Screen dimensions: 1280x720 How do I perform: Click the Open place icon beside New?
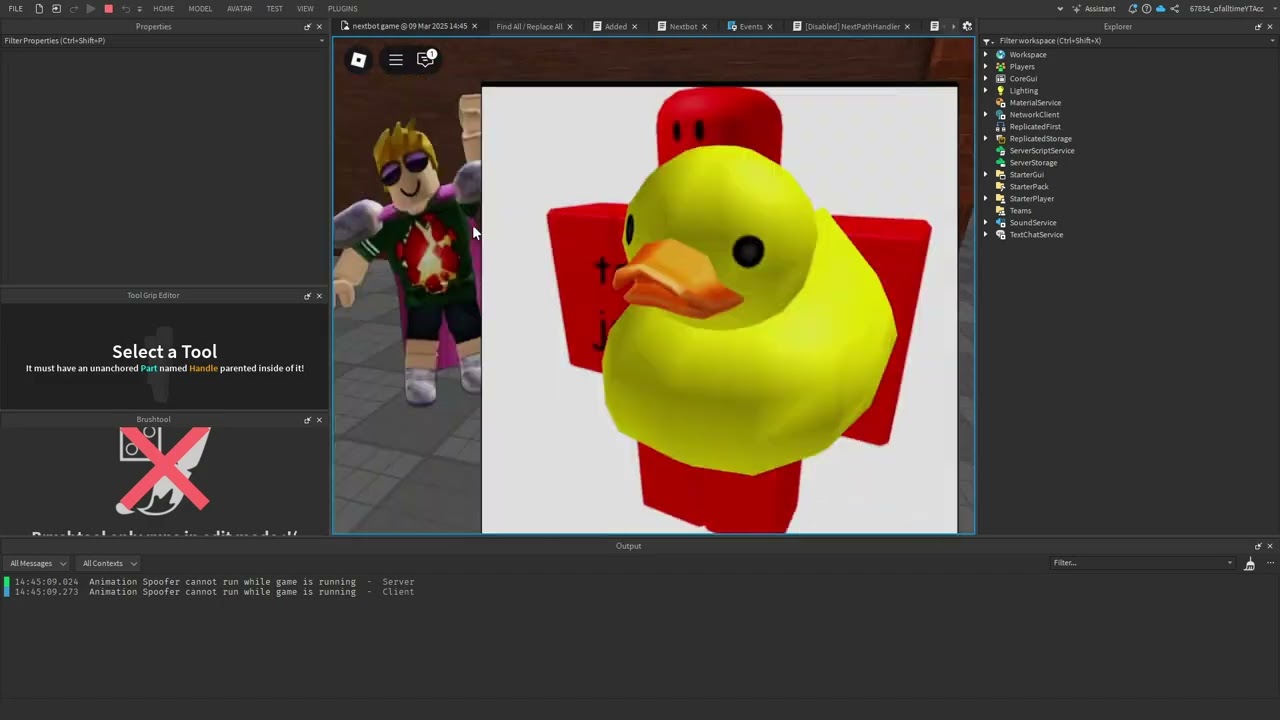pos(56,9)
